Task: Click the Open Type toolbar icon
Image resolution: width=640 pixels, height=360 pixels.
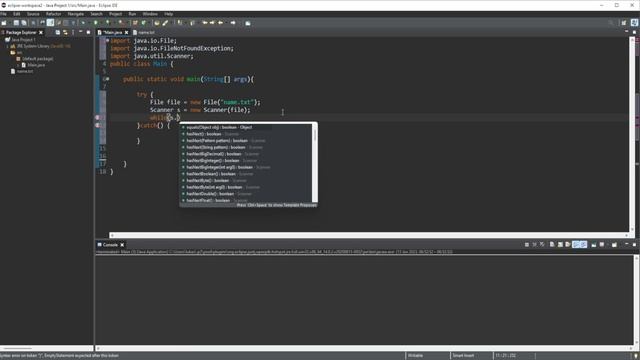Action: [157, 23]
